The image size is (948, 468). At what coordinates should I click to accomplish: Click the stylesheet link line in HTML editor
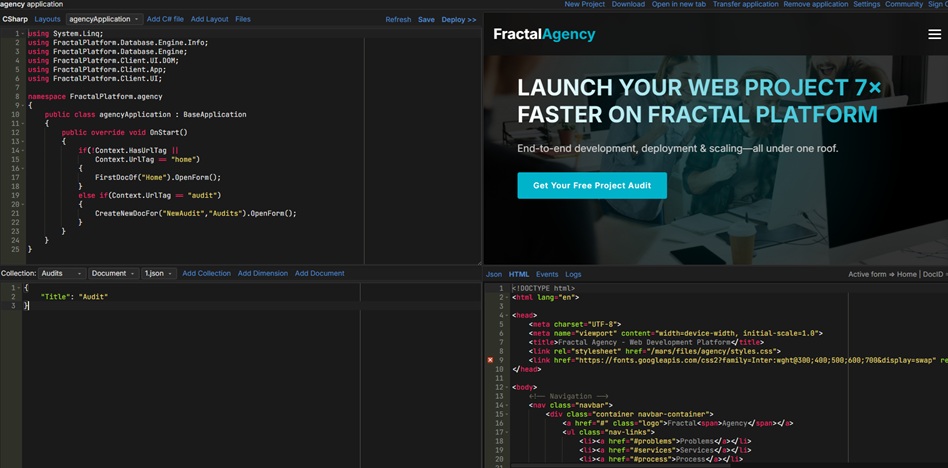655,351
